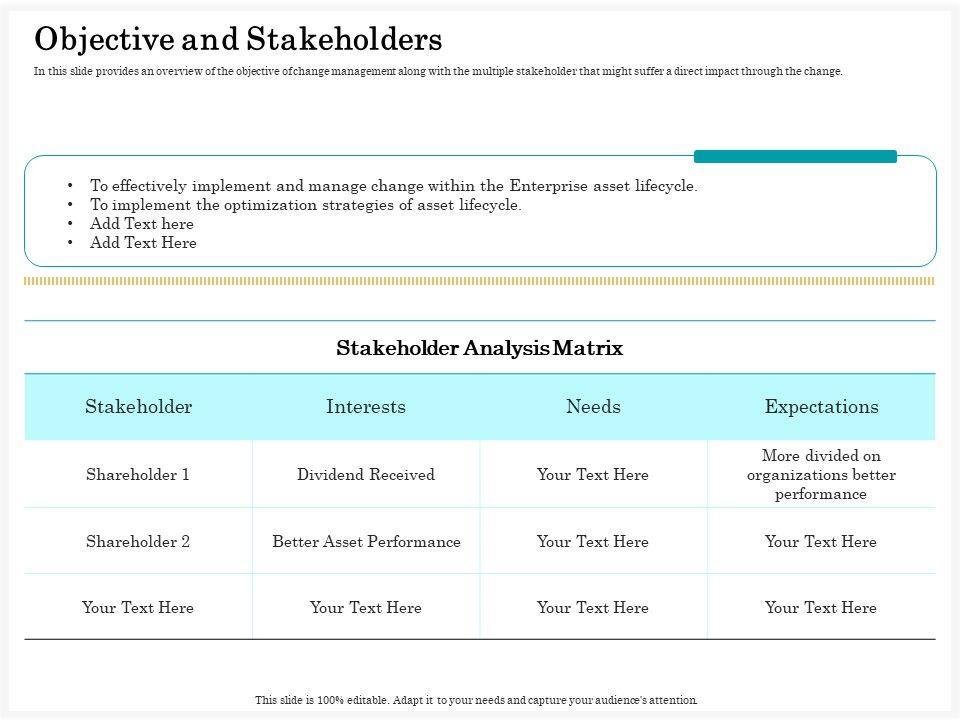This screenshot has height=720, width=960.
Task: Click the optimization strategies bullet point
Action: tap(305, 205)
